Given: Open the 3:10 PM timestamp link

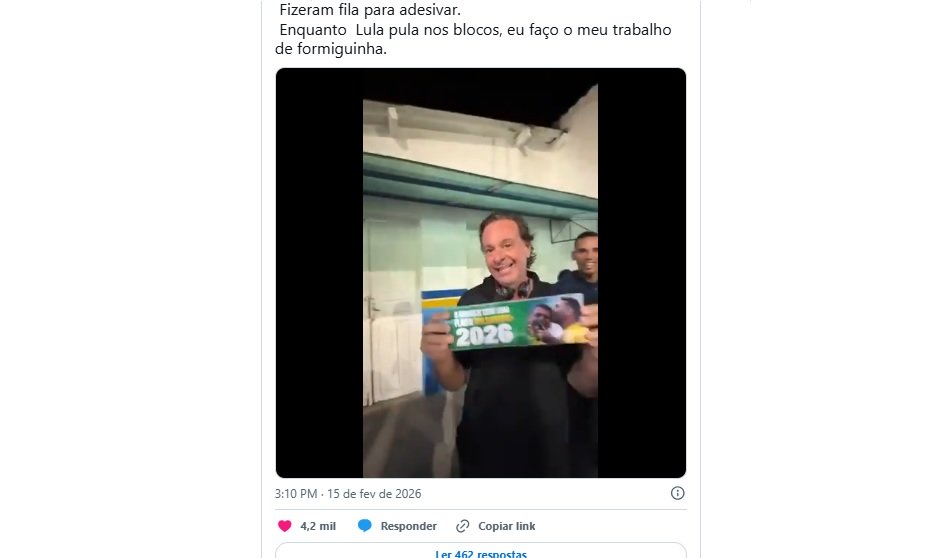Looking at the screenshot, I should (x=296, y=494).
